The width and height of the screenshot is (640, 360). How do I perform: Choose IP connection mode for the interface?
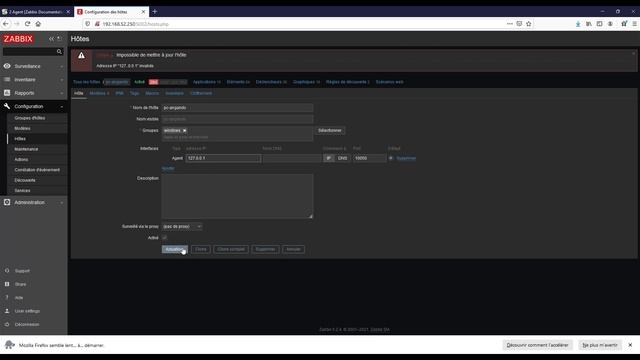[x=329, y=158]
